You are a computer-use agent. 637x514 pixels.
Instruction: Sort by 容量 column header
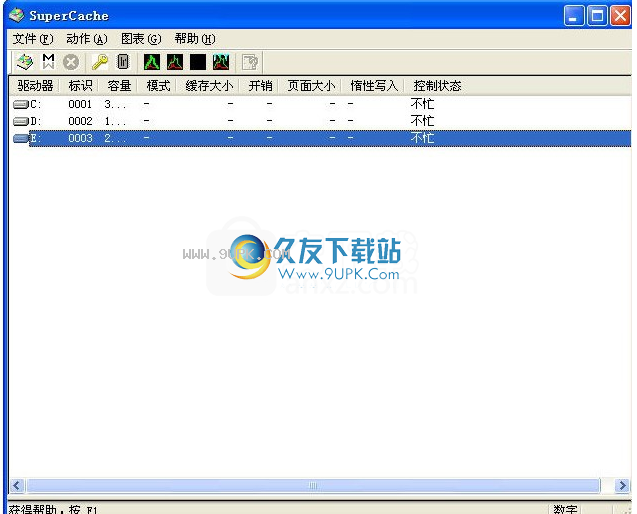(x=119, y=86)
